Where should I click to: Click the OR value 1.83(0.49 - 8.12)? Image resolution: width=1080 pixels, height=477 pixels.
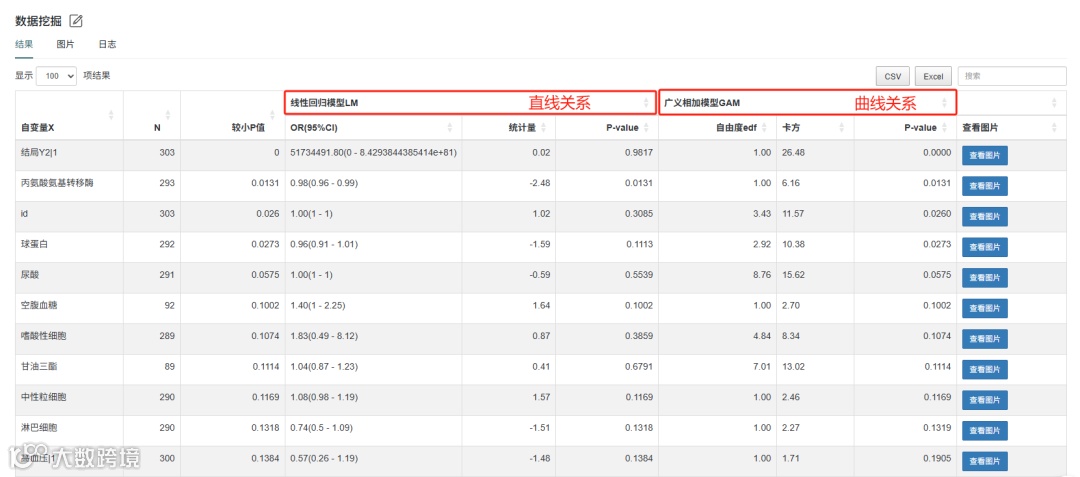point(324,336)
